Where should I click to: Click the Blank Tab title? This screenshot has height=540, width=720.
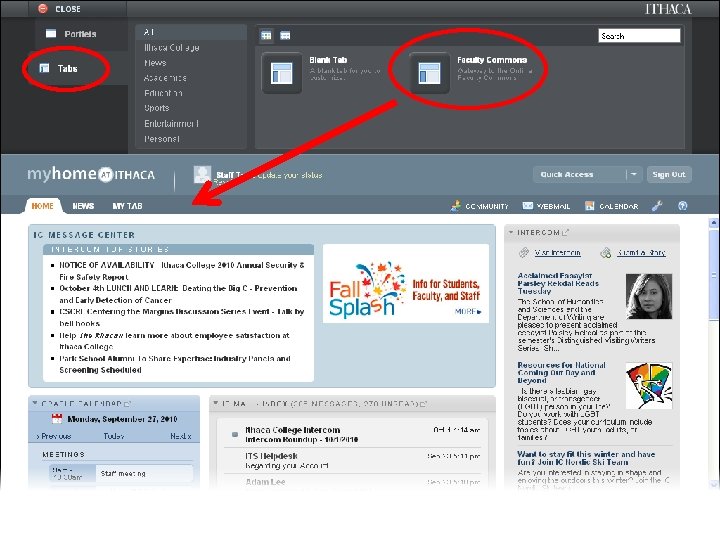328,60
